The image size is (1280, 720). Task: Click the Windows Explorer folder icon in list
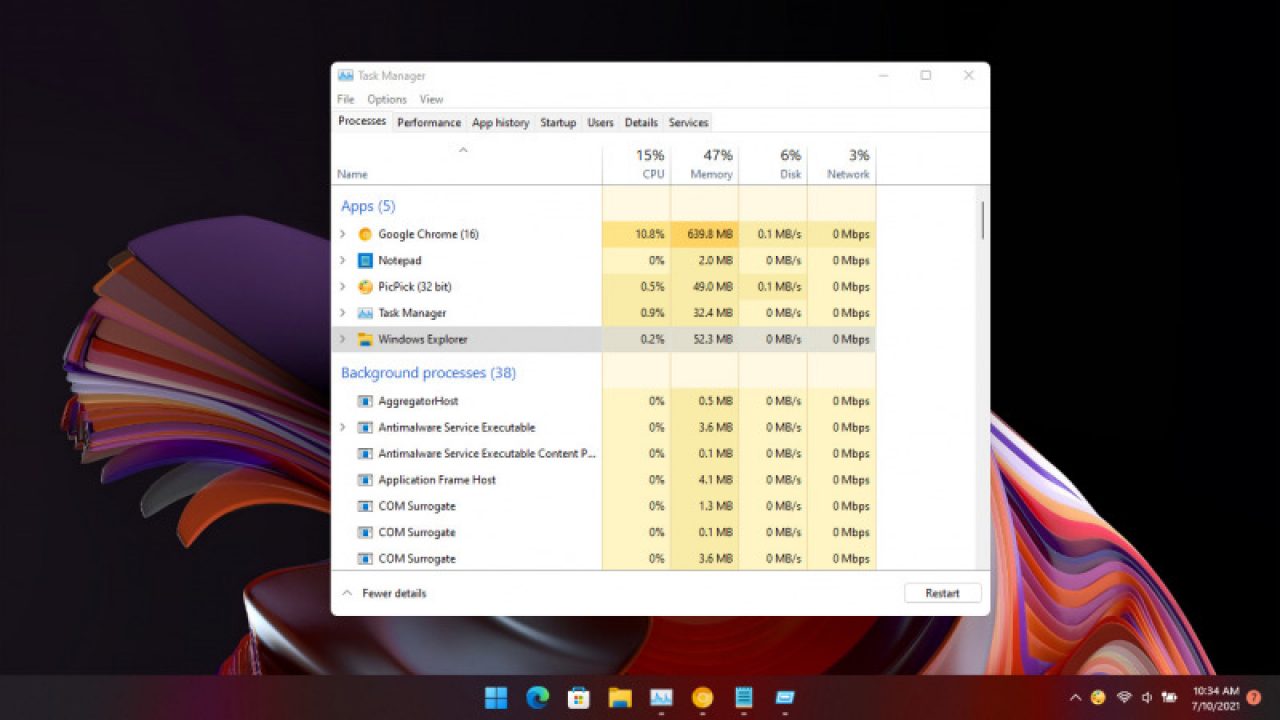(365, 339)
